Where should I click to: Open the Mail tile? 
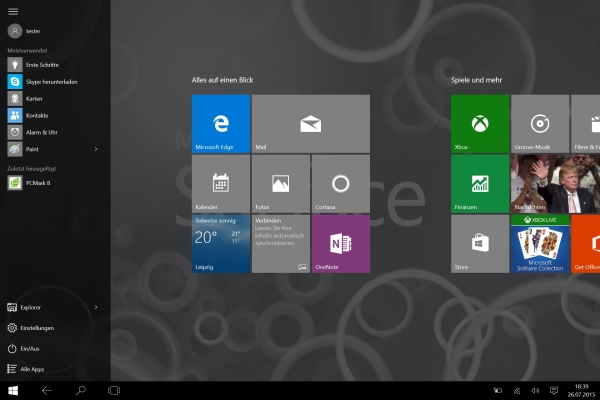click(x=311, y=124)
